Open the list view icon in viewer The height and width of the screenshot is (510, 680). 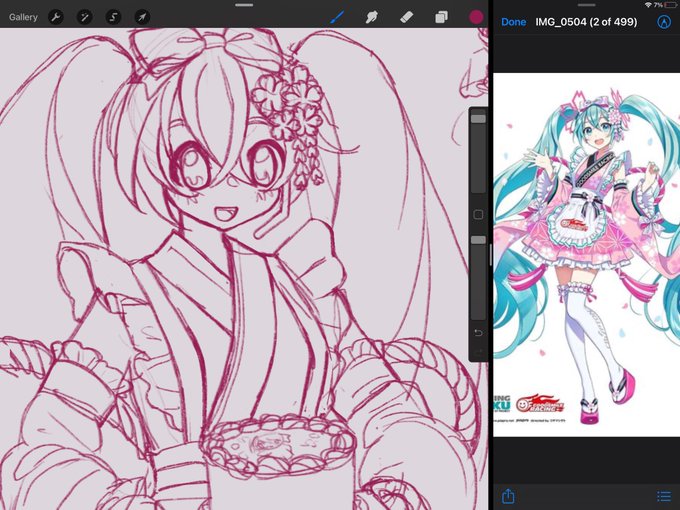tap(664, 496)
